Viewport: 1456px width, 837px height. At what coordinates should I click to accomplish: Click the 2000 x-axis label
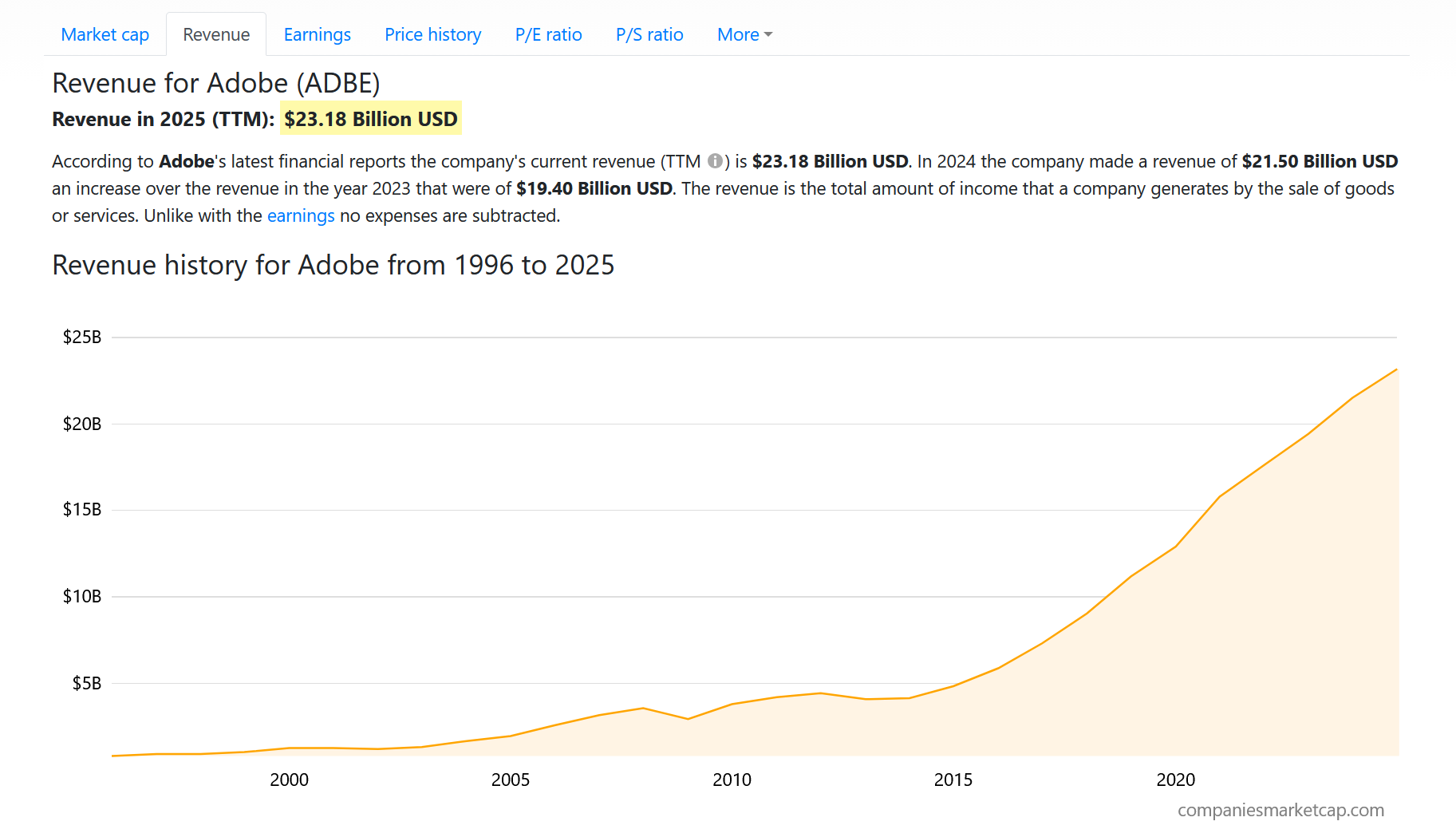click(x=289, y=780)
